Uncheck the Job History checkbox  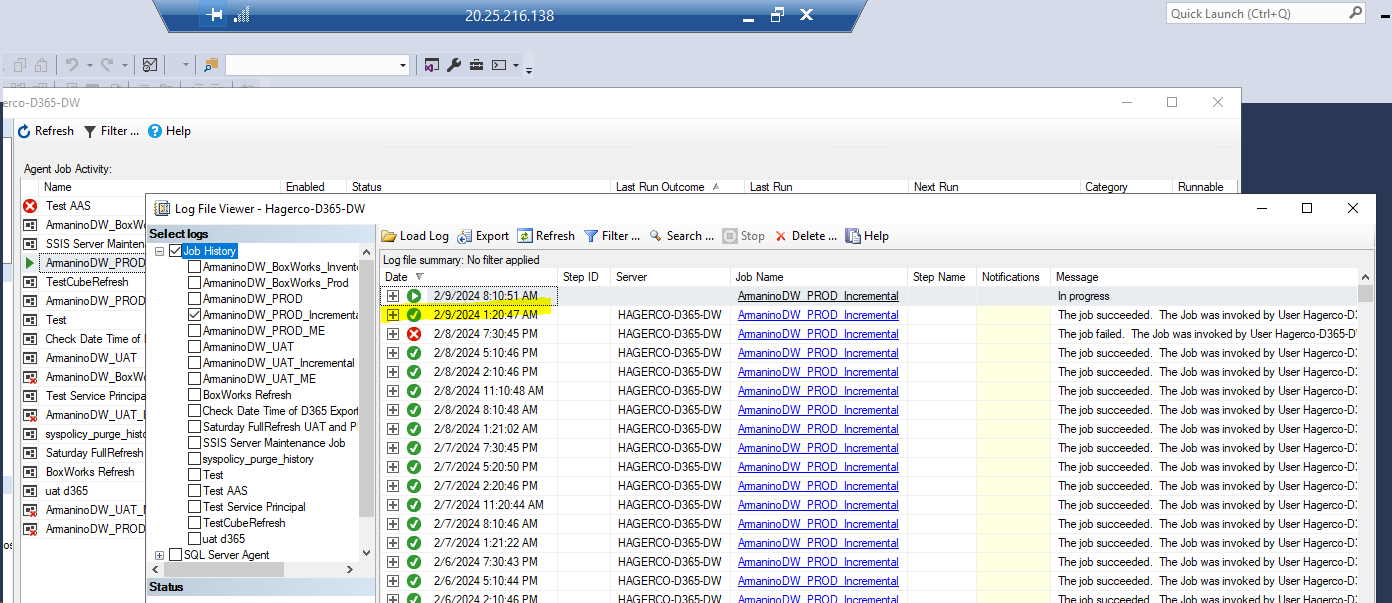[x=175, y=251]
